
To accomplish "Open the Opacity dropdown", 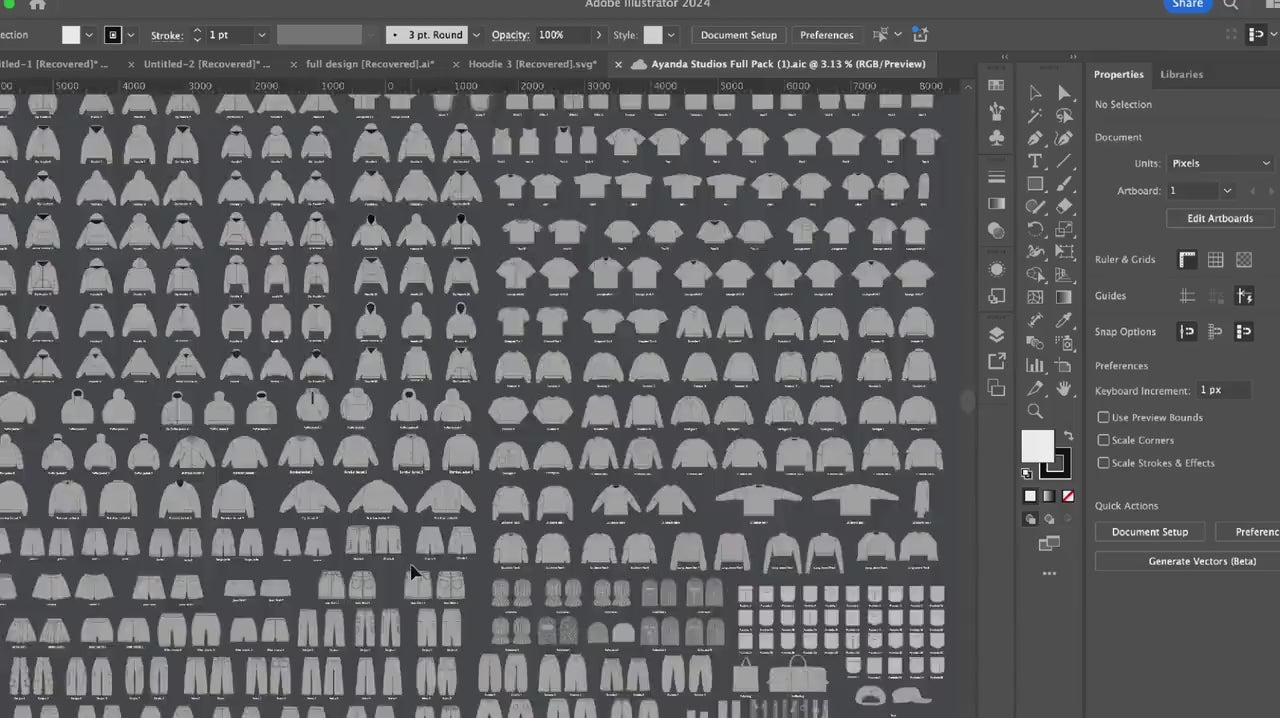I will (x=598, y=34).
